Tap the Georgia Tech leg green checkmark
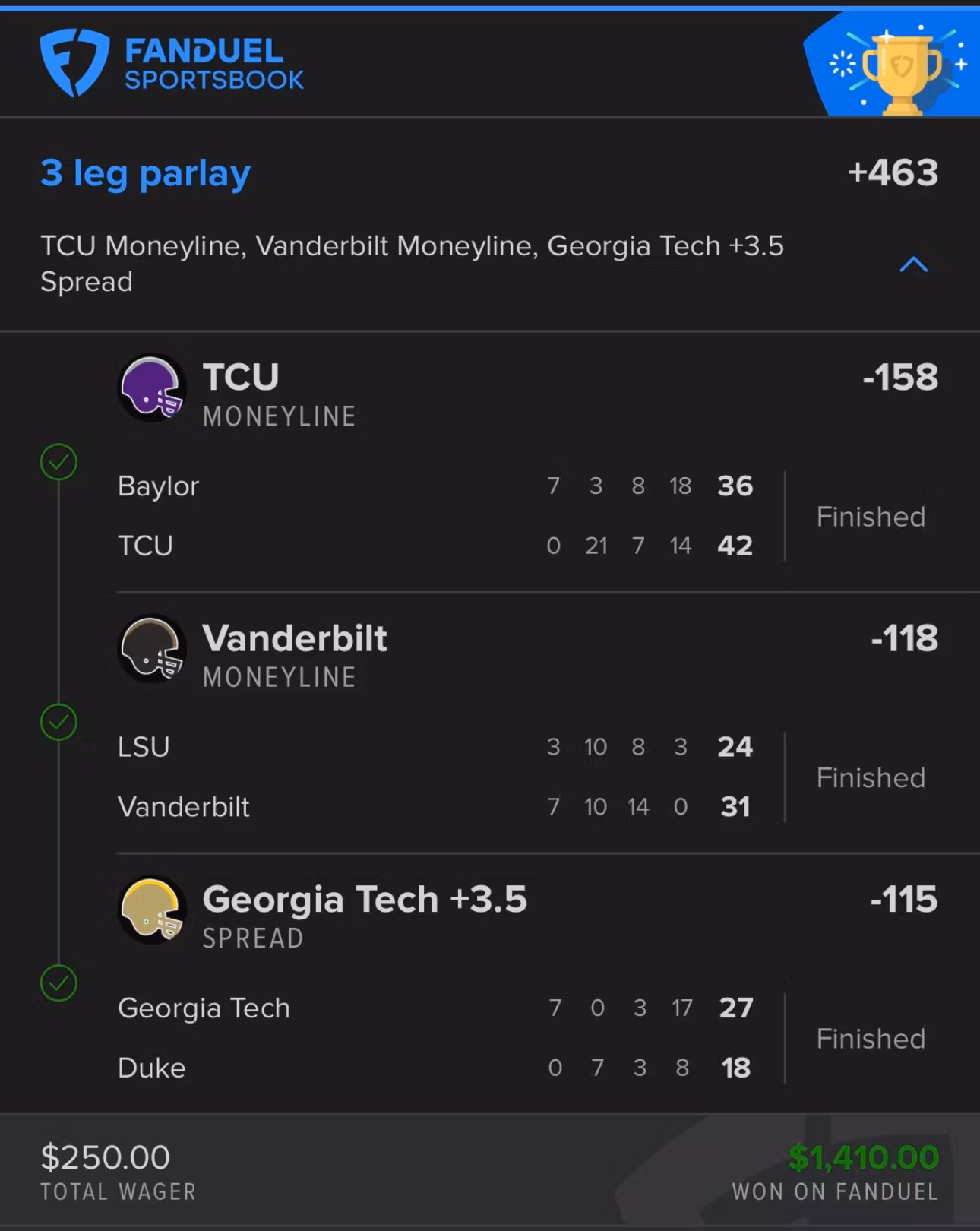Viewport: 980px width, 1231px height. click(x=58, y=983)
